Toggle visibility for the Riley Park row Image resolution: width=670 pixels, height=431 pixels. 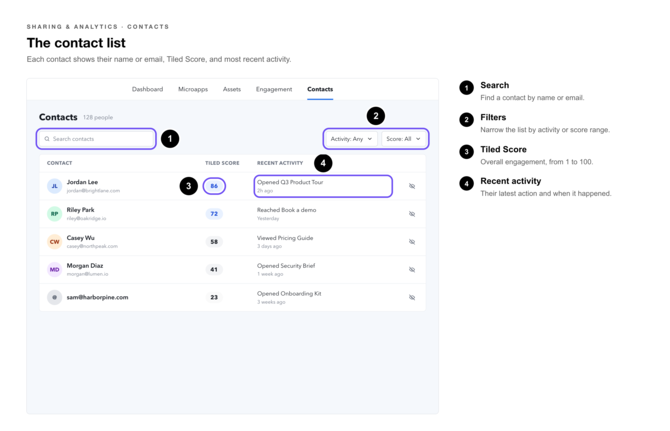tap(412, 214)
